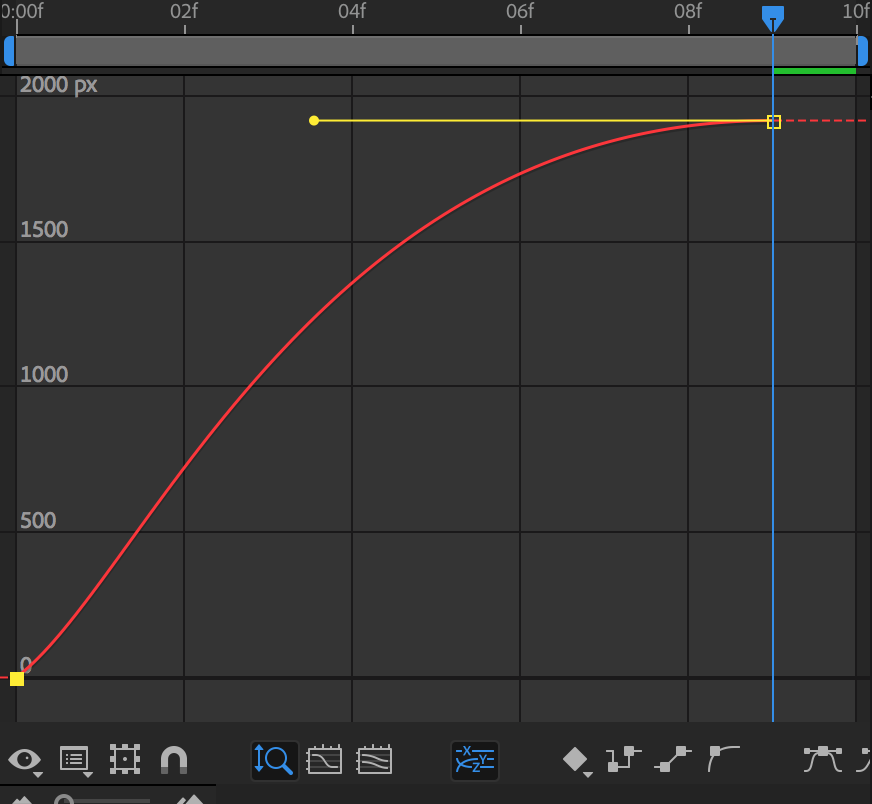The image size is (872, 804).
Task: Toggle Auto-zoom graph height
Action: pyautogui.click(x=274, y=760)
